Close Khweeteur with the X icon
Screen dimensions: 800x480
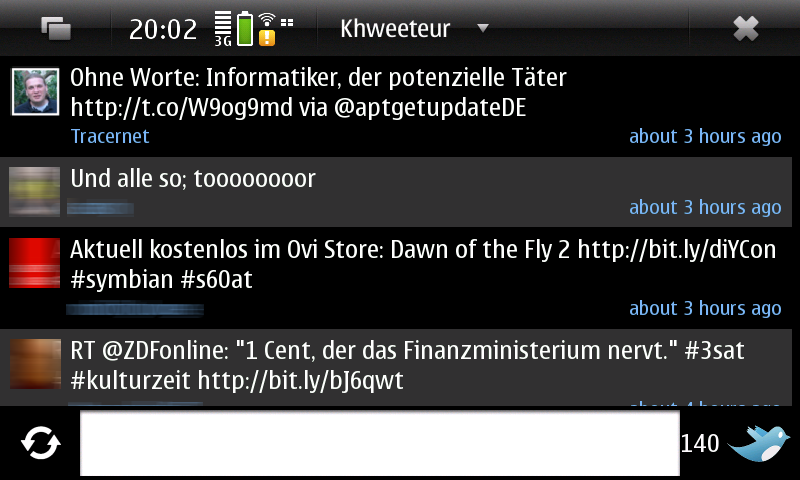tap(746, 28)
